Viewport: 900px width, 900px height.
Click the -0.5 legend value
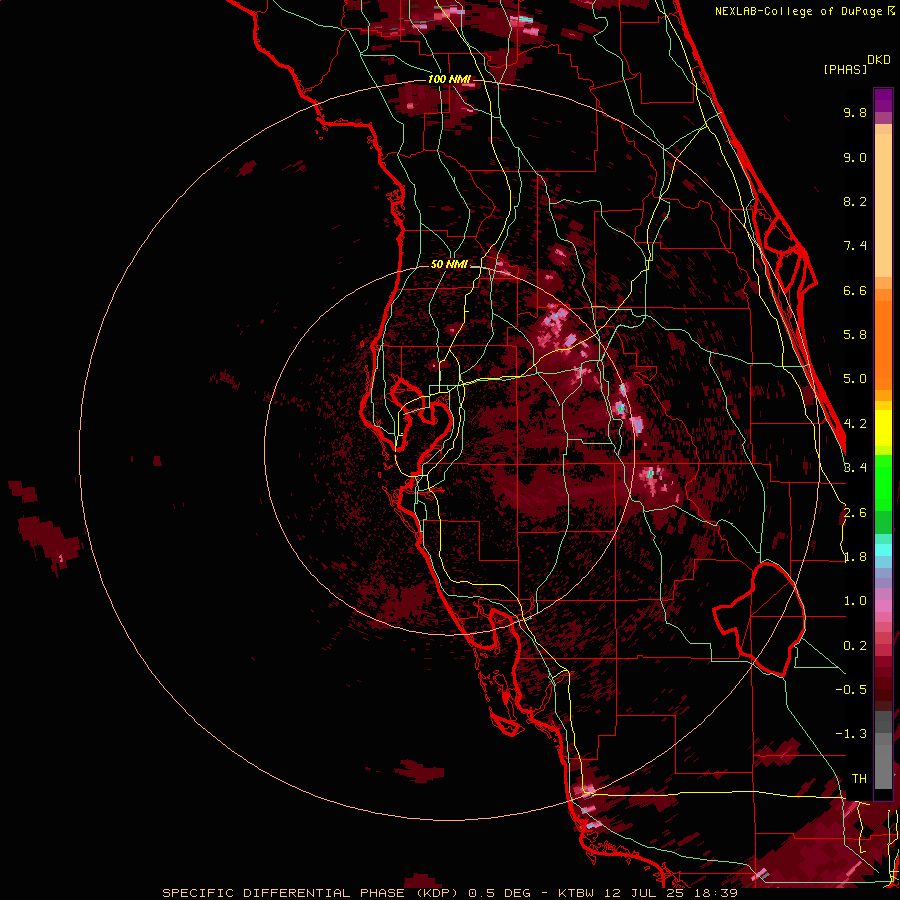pos(851,690)
